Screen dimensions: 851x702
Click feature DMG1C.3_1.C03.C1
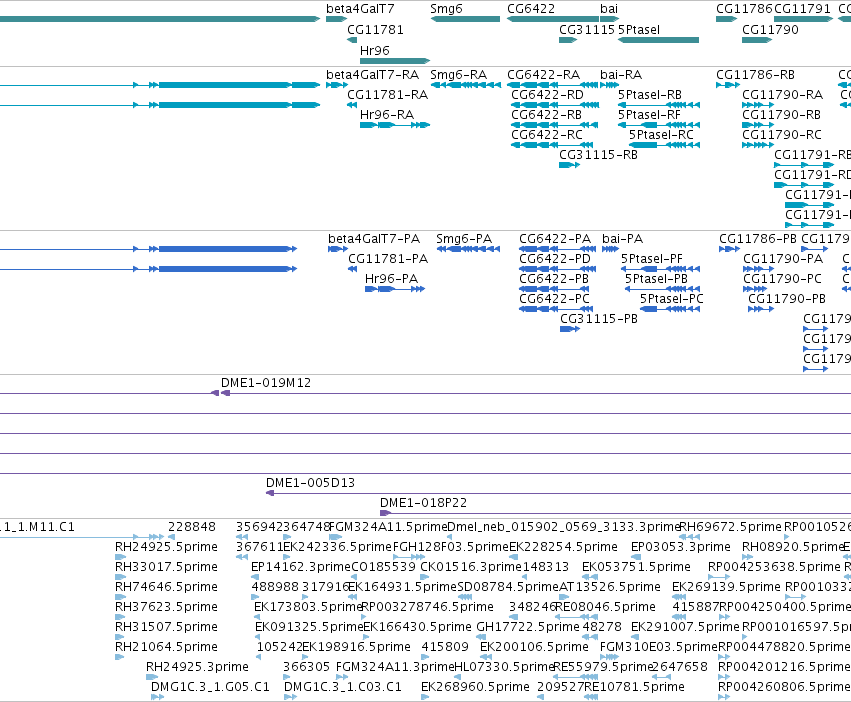pyautogui.click(x=290, y=697)
